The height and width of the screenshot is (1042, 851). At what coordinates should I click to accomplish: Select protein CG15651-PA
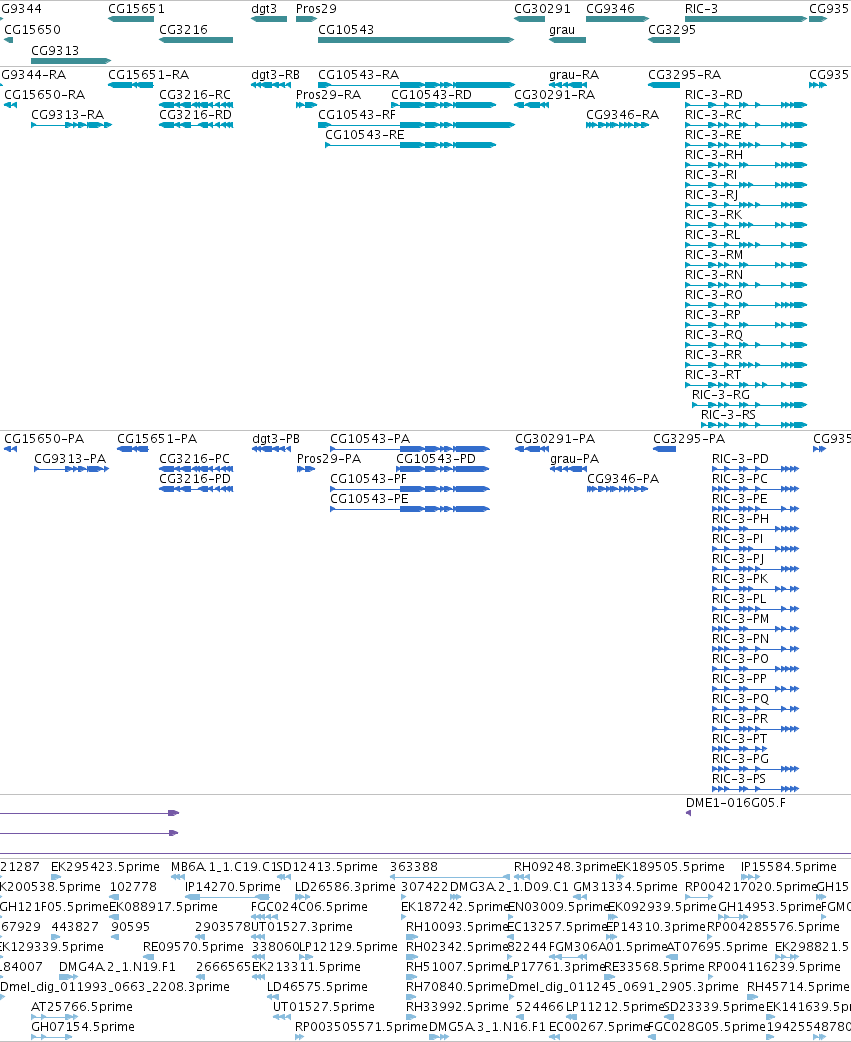point(157,439)
